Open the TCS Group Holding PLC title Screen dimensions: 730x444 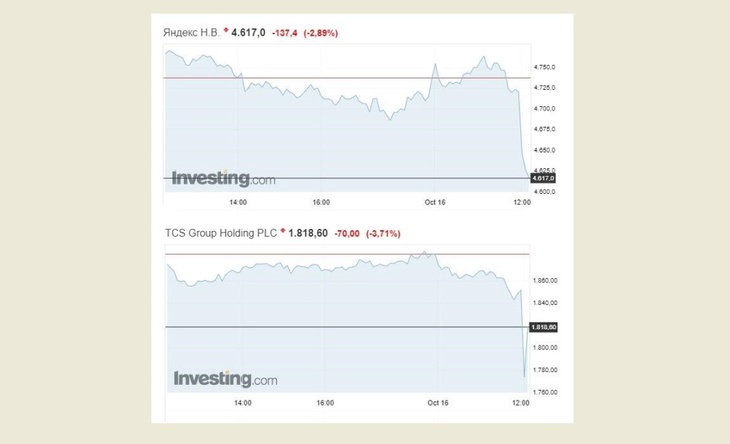pyautogui.click(x=220, y=233)
